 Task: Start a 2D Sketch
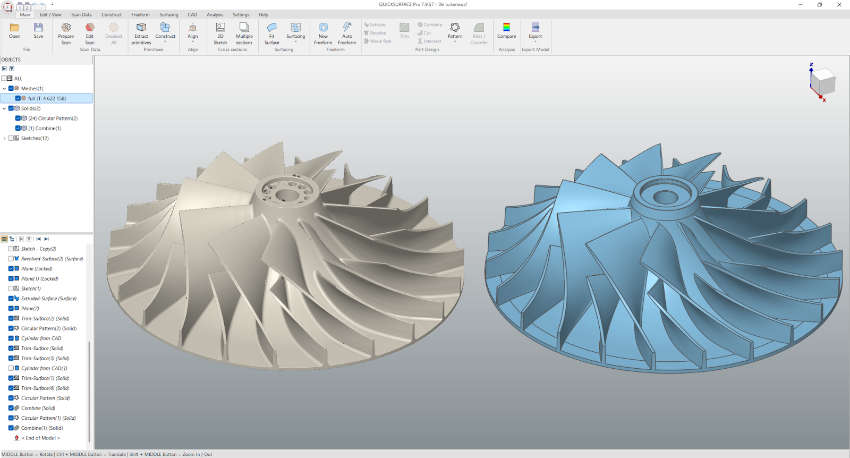(x=220, y=33)
